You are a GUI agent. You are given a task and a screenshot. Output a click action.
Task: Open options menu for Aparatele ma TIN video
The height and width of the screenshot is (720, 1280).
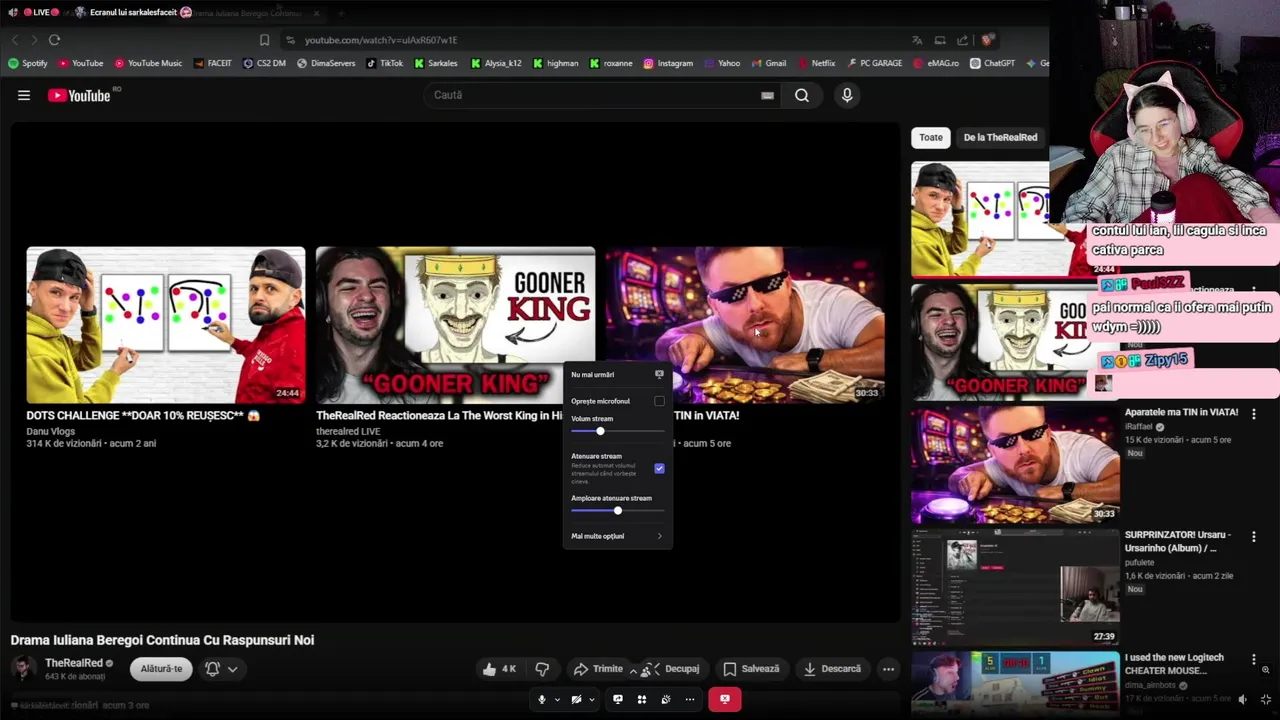tap(1253, 413)
